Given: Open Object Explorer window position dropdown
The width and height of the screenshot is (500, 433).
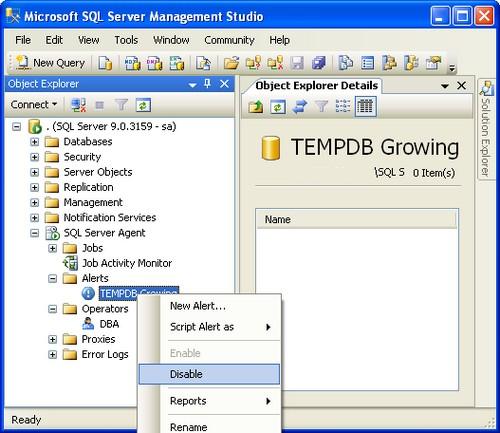Looking at the screenshot, I should [192, 85].
